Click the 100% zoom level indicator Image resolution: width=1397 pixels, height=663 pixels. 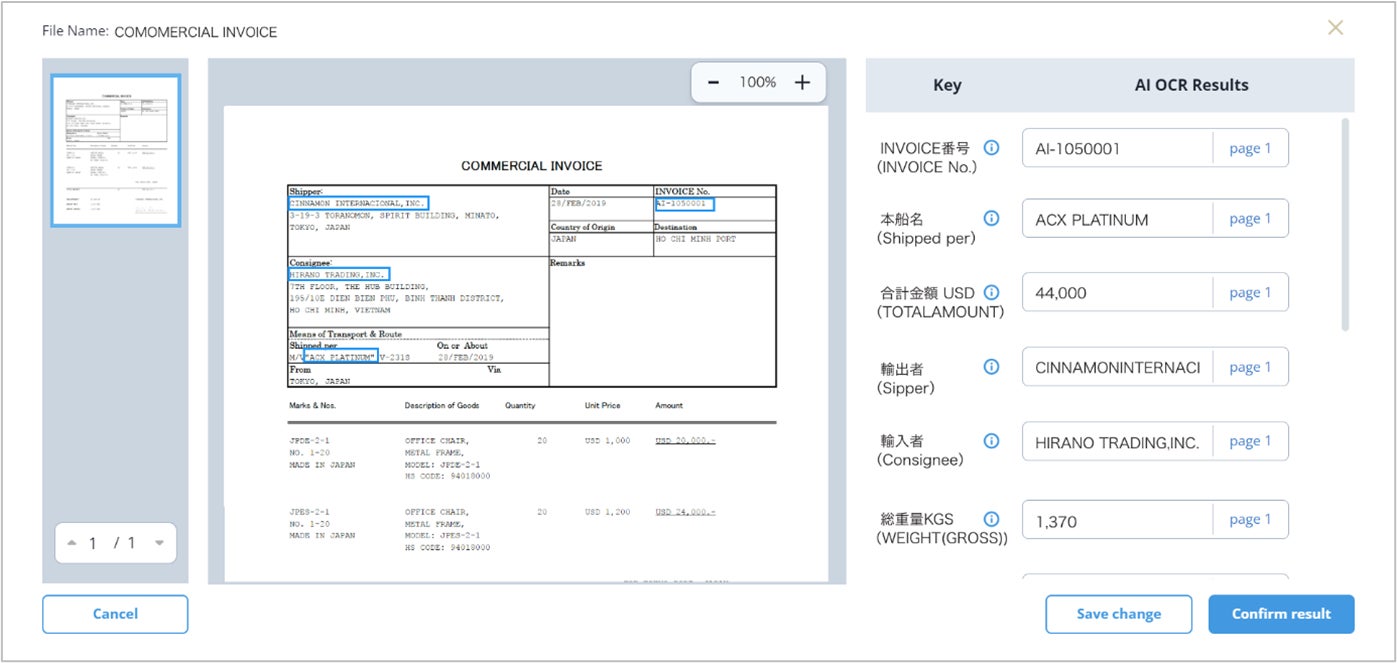(x=758, y=83)
